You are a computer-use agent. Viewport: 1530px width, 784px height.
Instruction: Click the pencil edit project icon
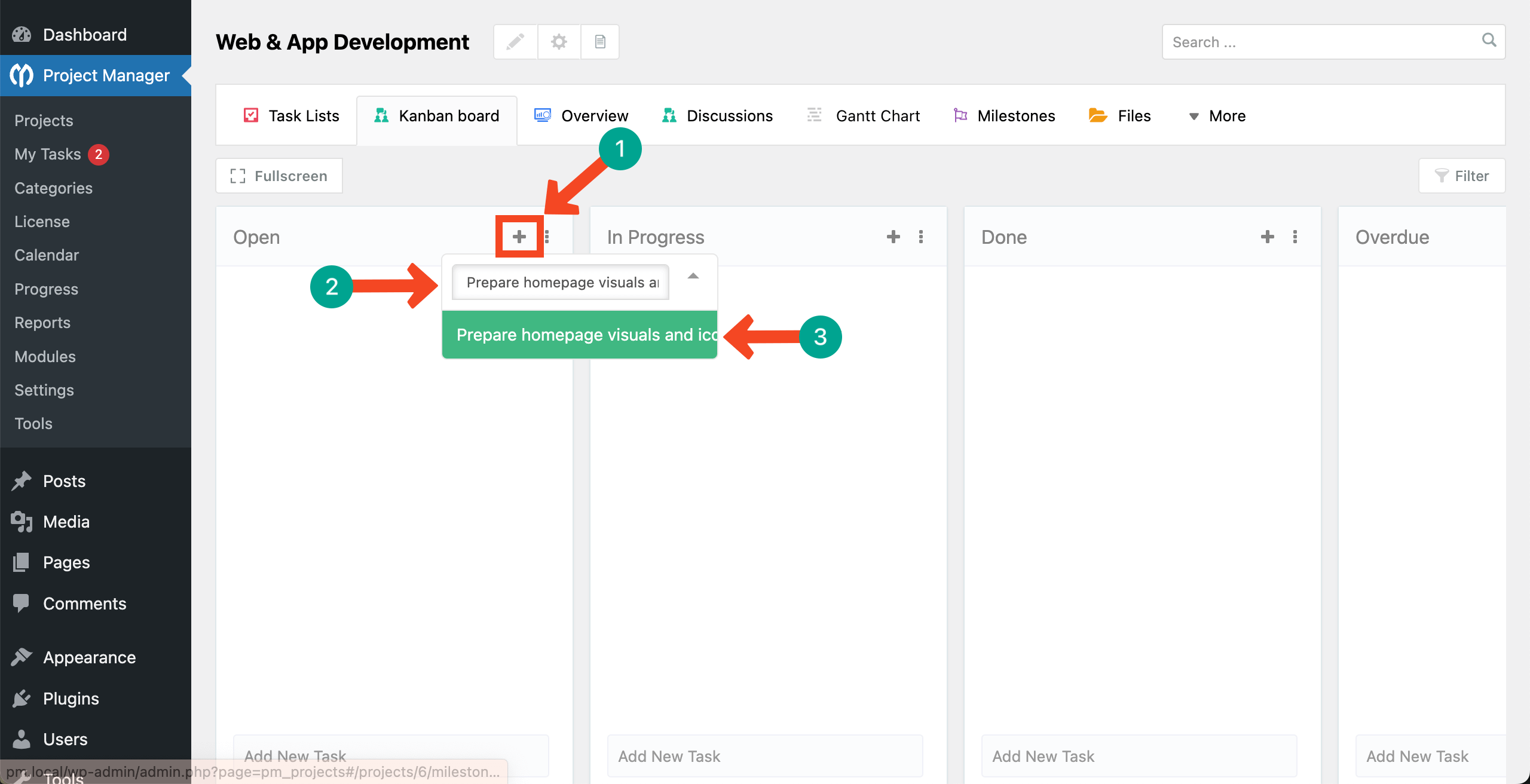pyautogui.click(x=515, y=42)
